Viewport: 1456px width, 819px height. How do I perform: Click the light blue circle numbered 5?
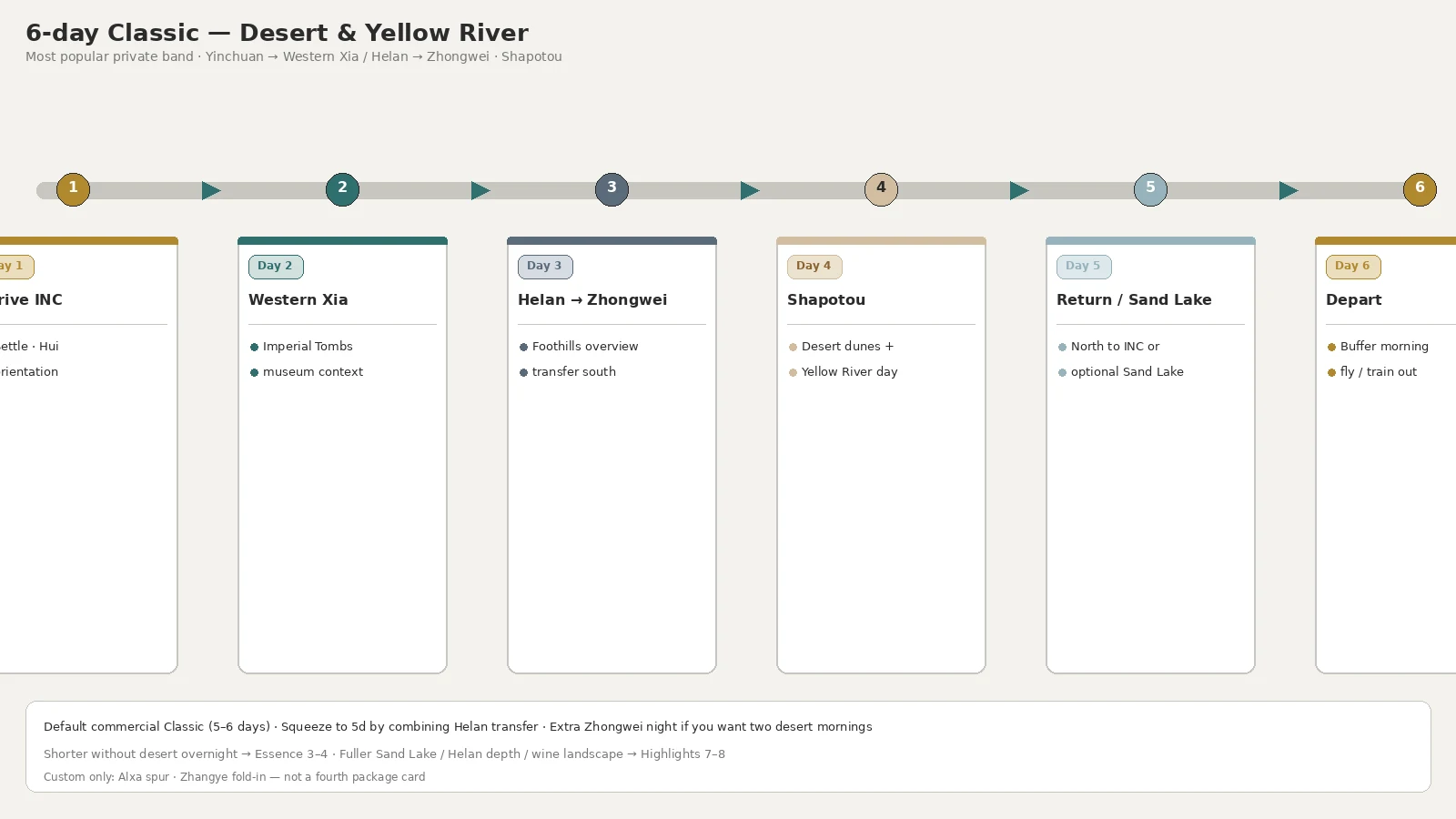click(1150, 189)
